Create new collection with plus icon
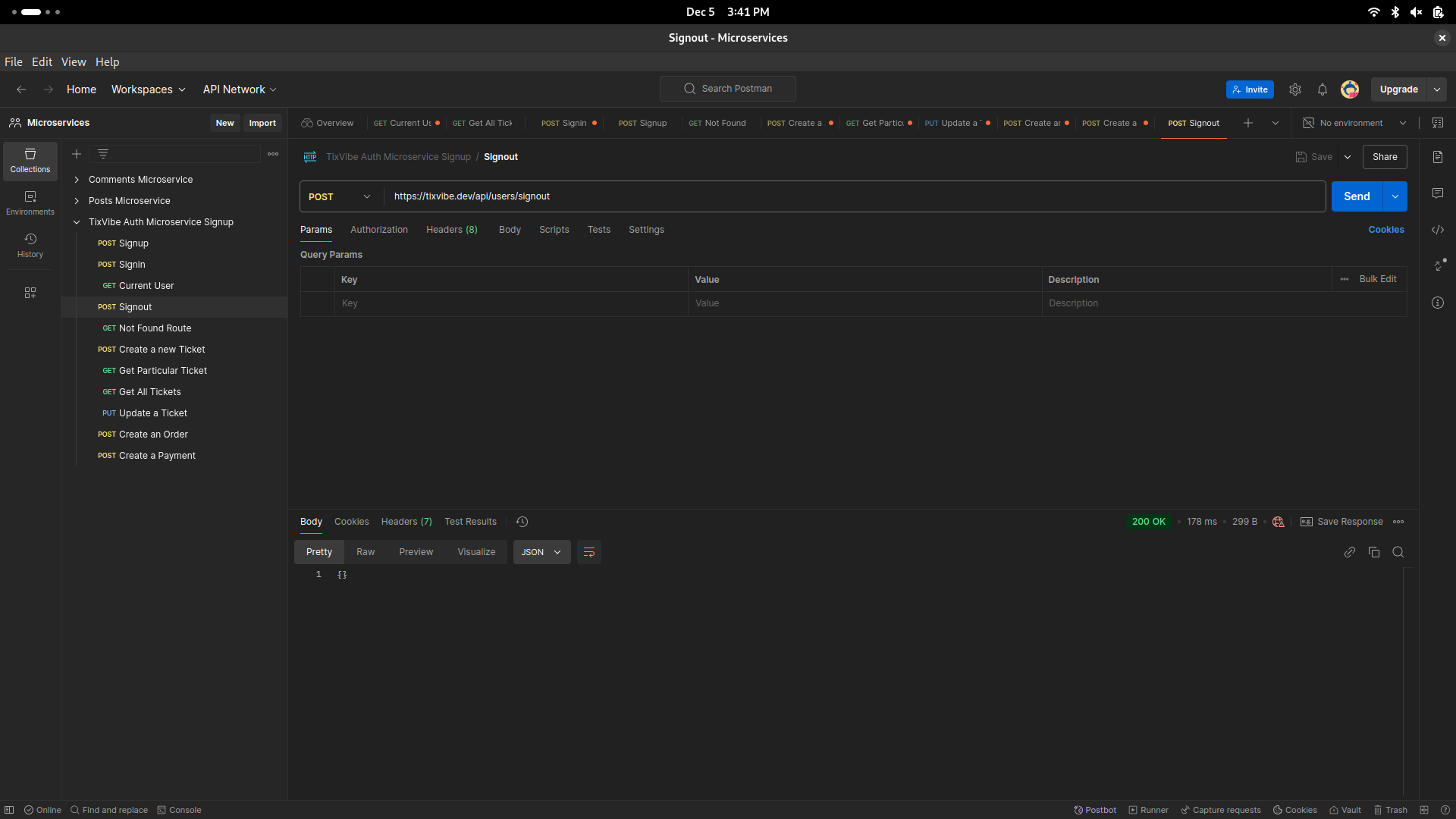The image size is (1456, 819). coord(77,154)
